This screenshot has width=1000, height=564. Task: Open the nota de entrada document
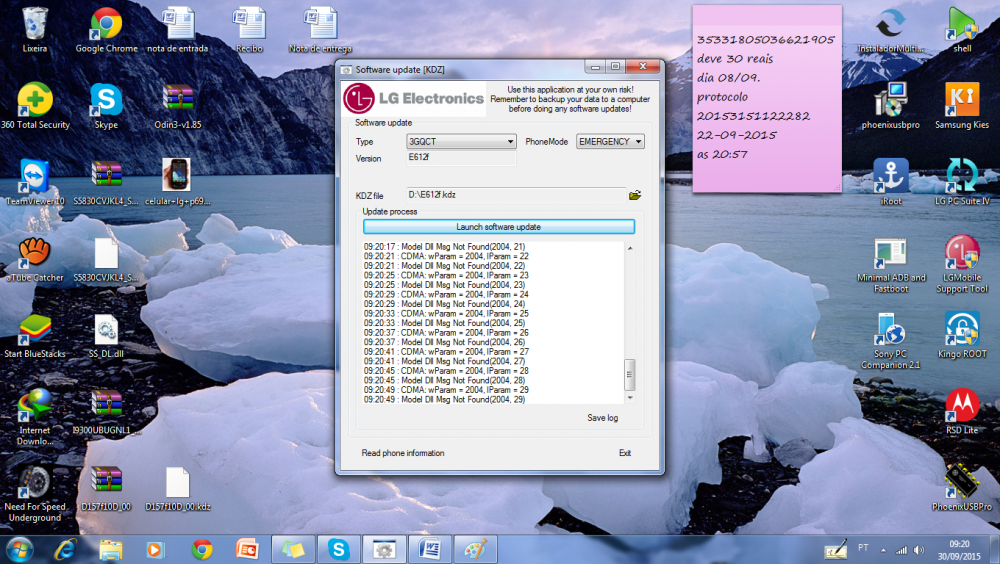coord(178,30)
